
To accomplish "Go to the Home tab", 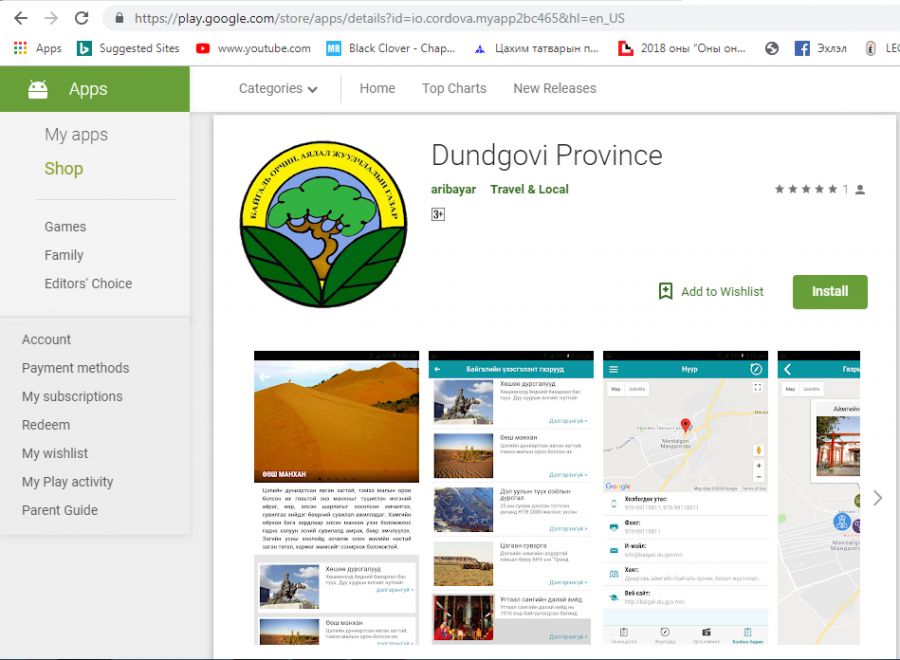I will coord(377,88).
